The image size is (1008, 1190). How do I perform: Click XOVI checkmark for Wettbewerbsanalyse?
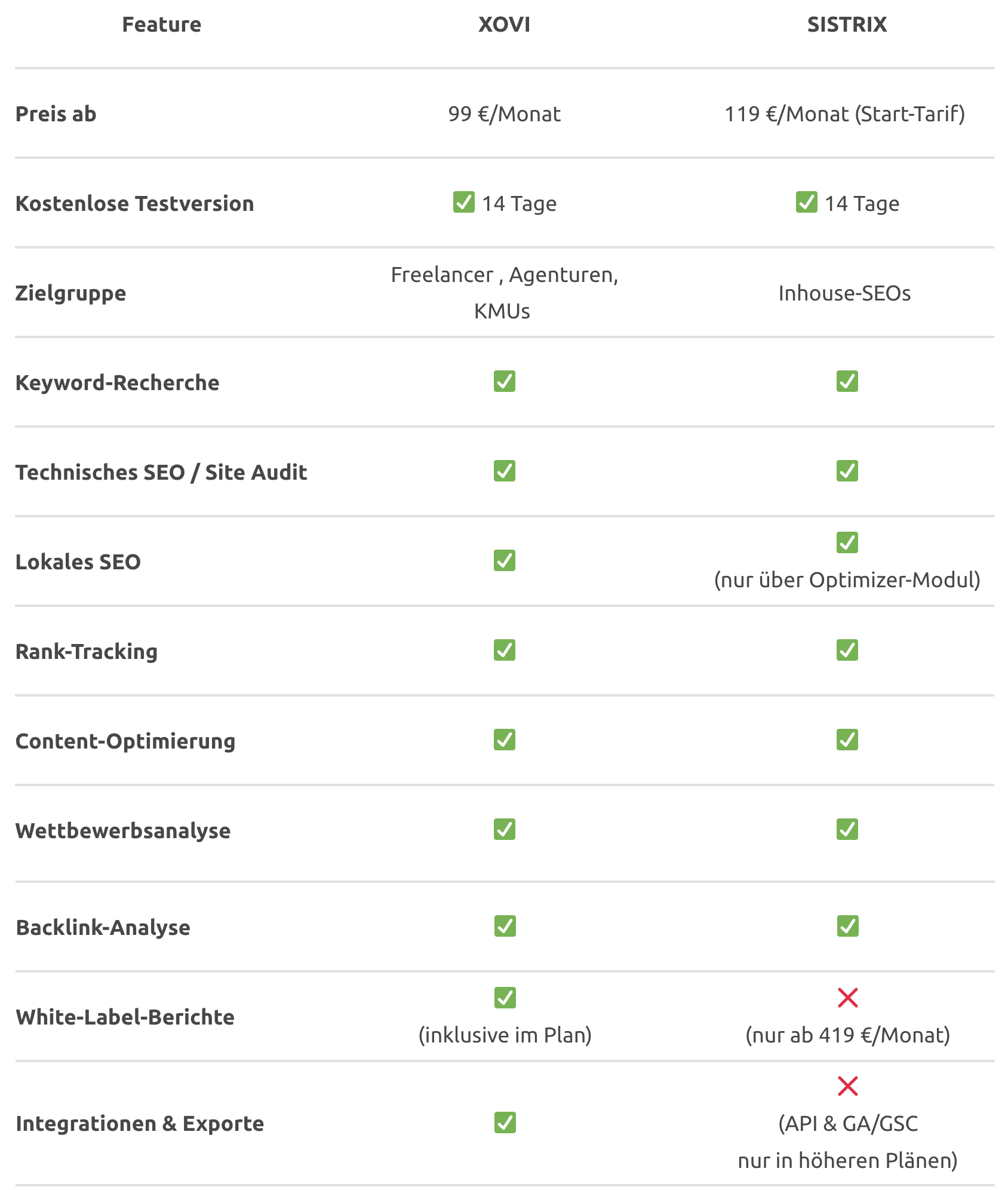[x=504, y=829]
